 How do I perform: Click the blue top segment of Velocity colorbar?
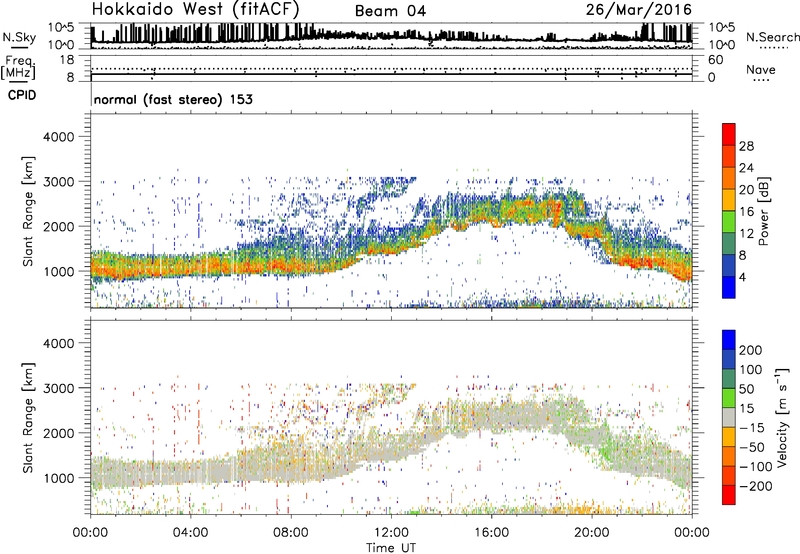click(x=729, y=340)
